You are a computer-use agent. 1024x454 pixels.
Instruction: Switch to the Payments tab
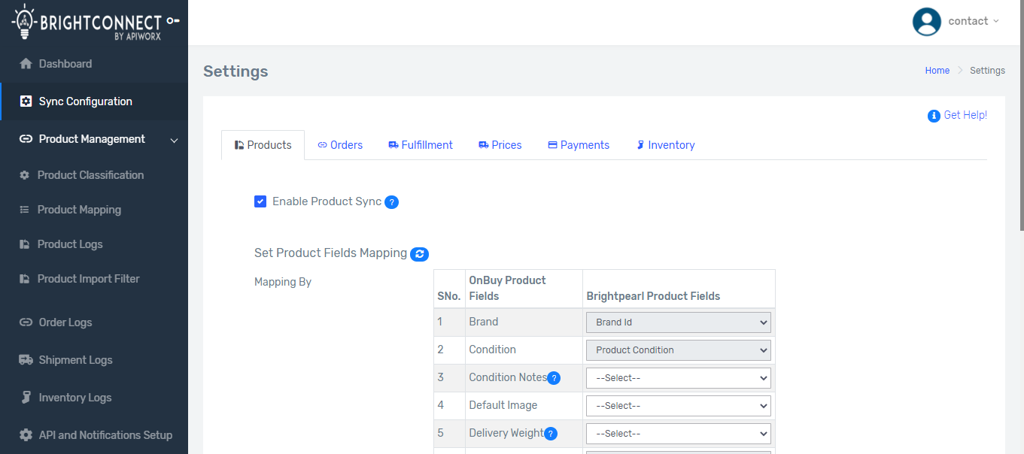tap(579, 145)
